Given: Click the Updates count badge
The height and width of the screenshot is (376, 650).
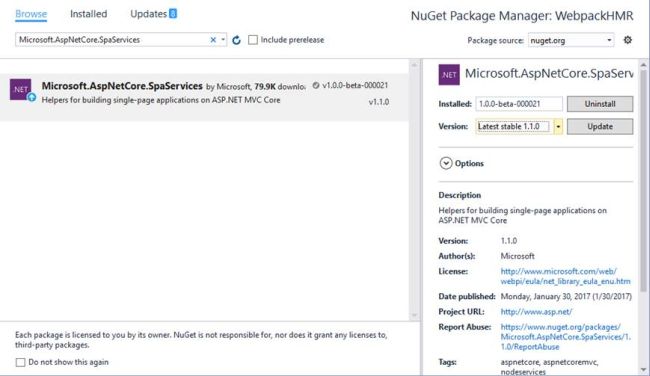Looking at the screenshot, I should (173, 14).
